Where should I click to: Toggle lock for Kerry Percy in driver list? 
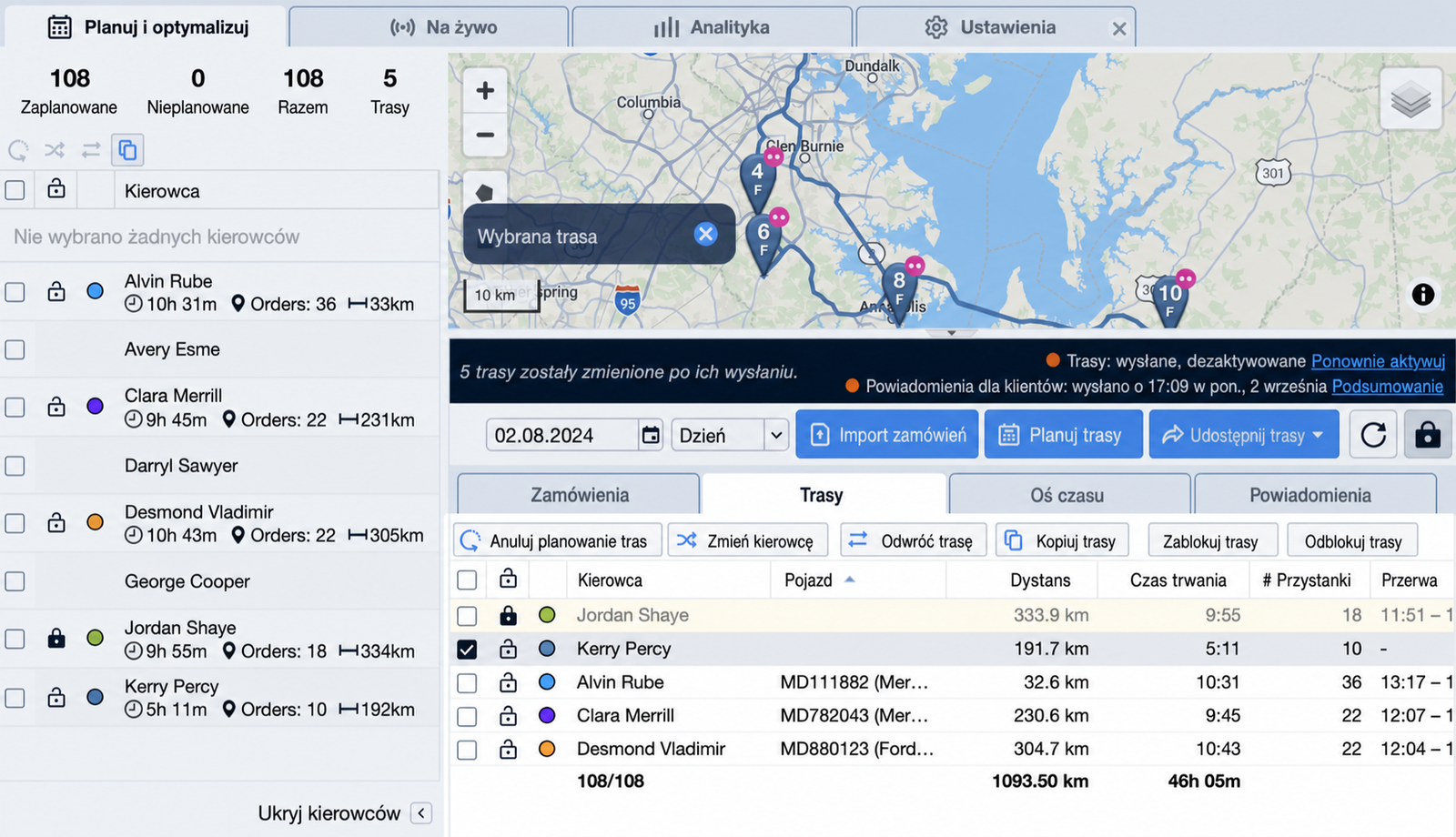coord(56,698)
